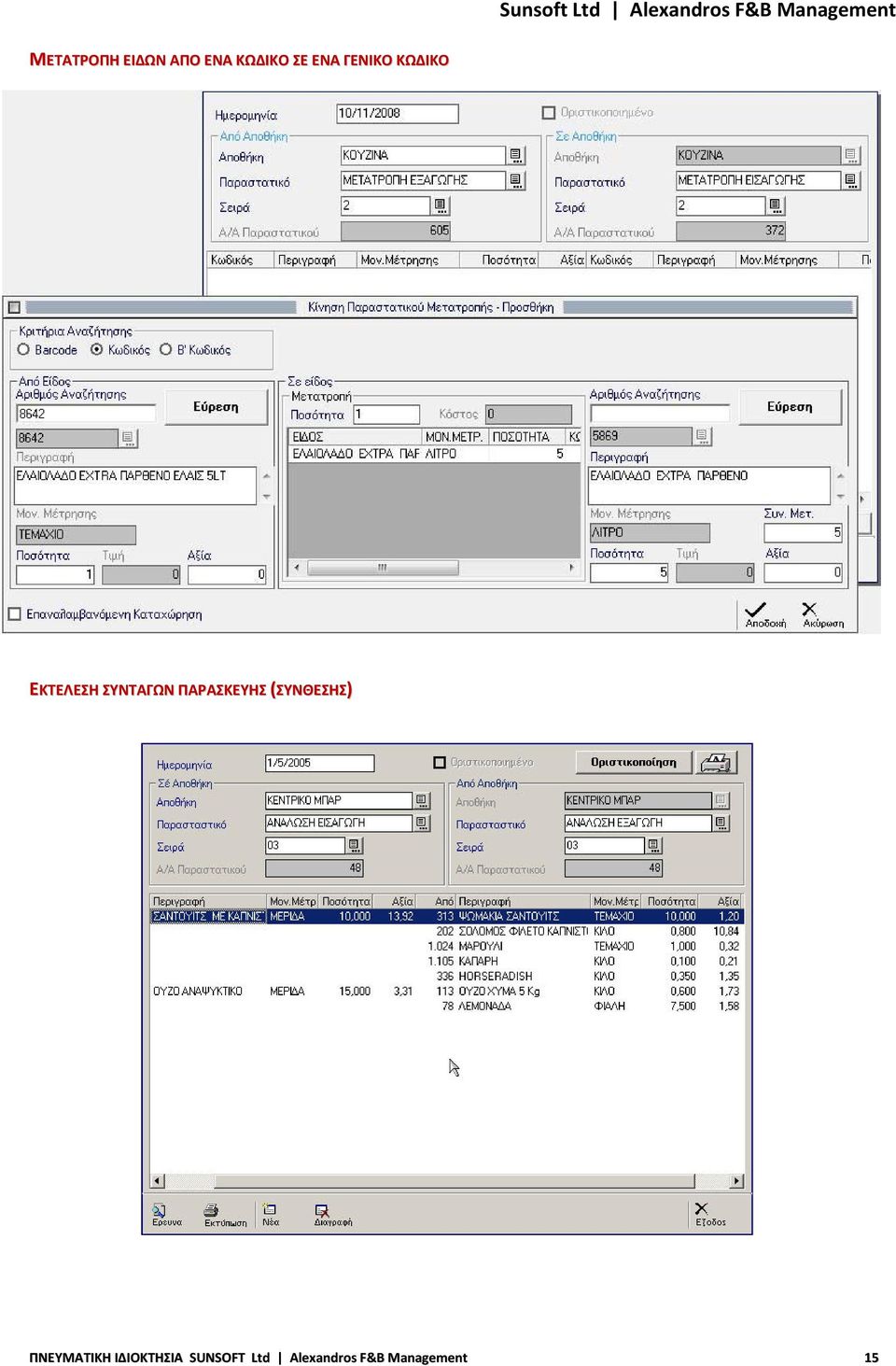Open item lookup next to code 8642

[129, 438]
